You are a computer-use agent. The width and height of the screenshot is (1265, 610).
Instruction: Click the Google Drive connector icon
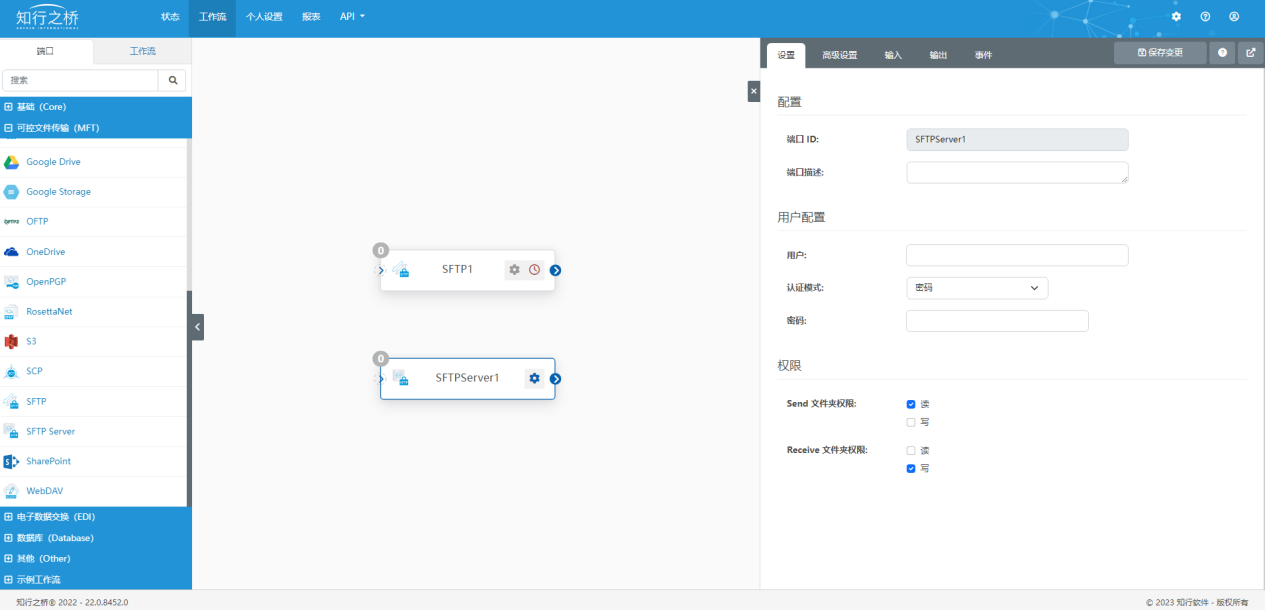[12, 162]
